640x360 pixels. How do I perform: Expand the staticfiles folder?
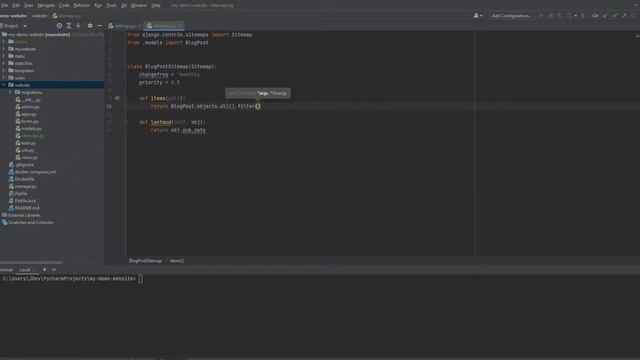point(4,63)
